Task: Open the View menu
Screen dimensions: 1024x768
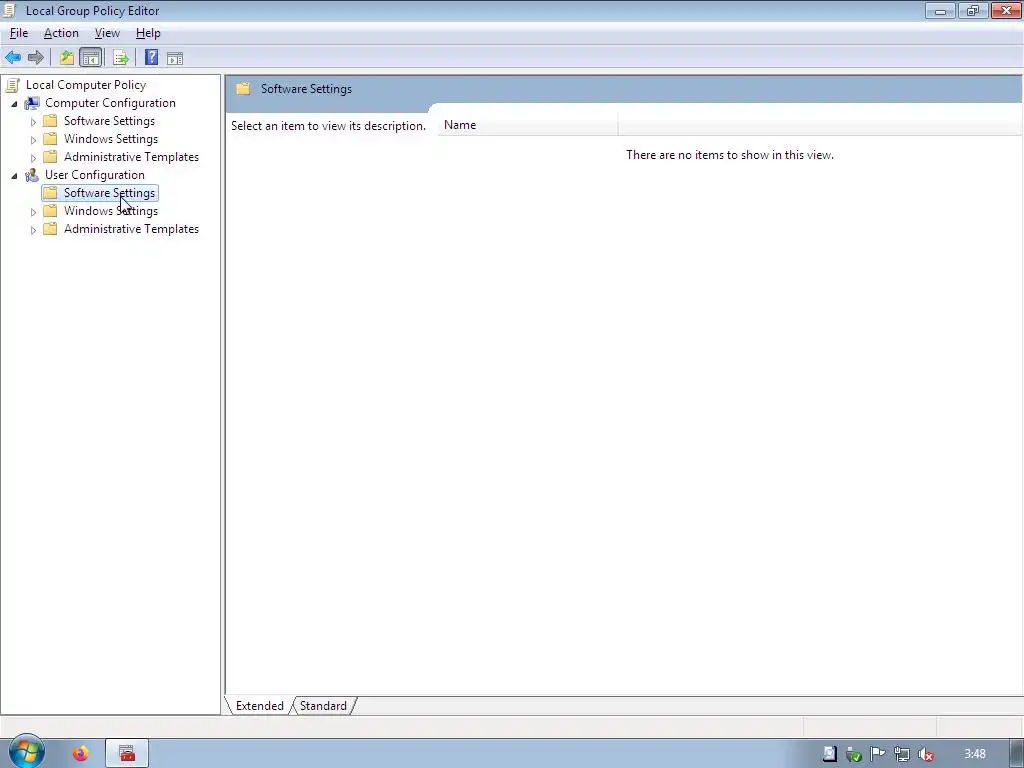Action: click(107, 33)
